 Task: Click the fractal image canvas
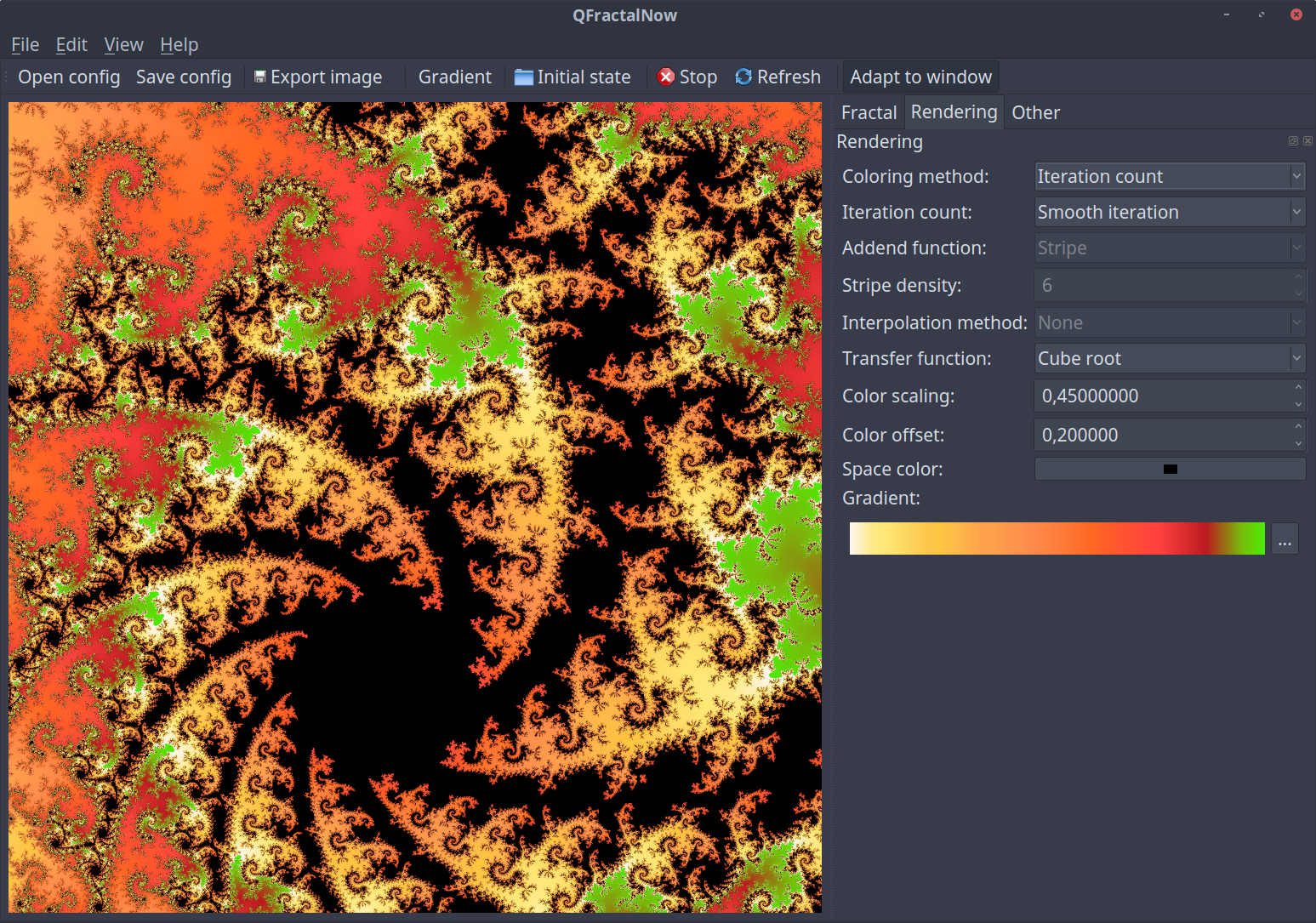pyautogui.click(x=415, y=507)
